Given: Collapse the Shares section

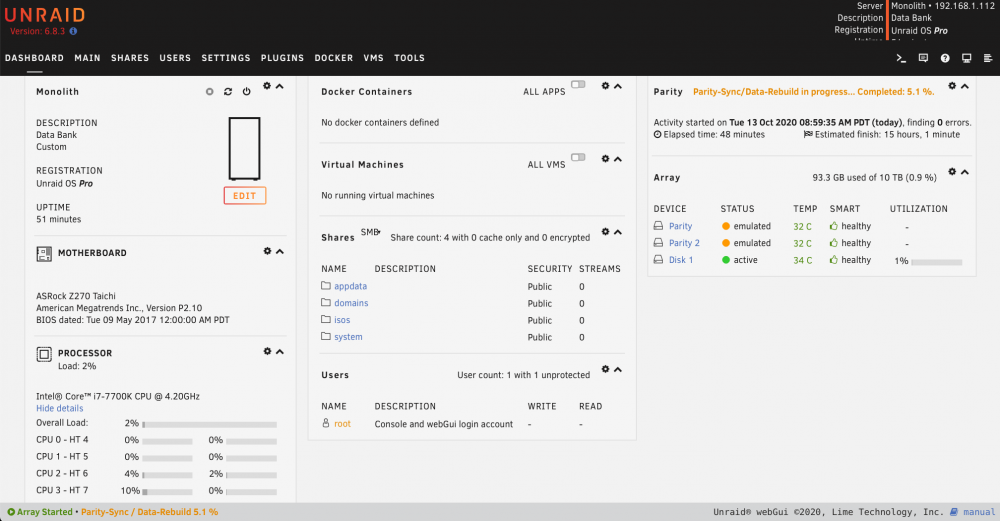Looking at the screenshot, I should tap(617, 231).
